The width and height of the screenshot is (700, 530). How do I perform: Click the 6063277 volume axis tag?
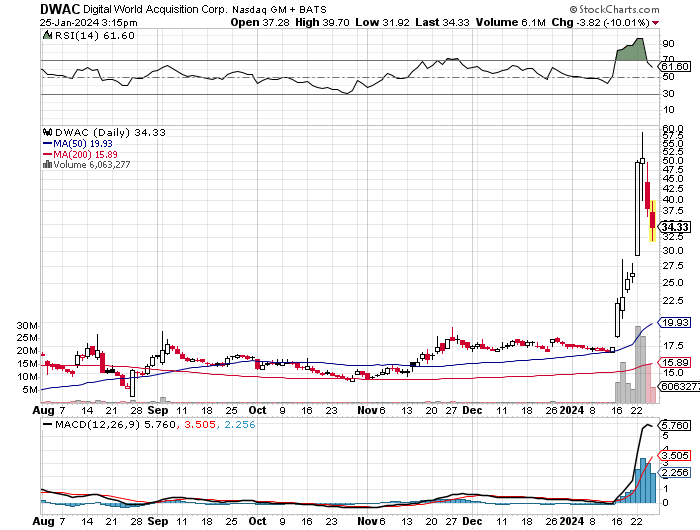(x=679, y=387)
